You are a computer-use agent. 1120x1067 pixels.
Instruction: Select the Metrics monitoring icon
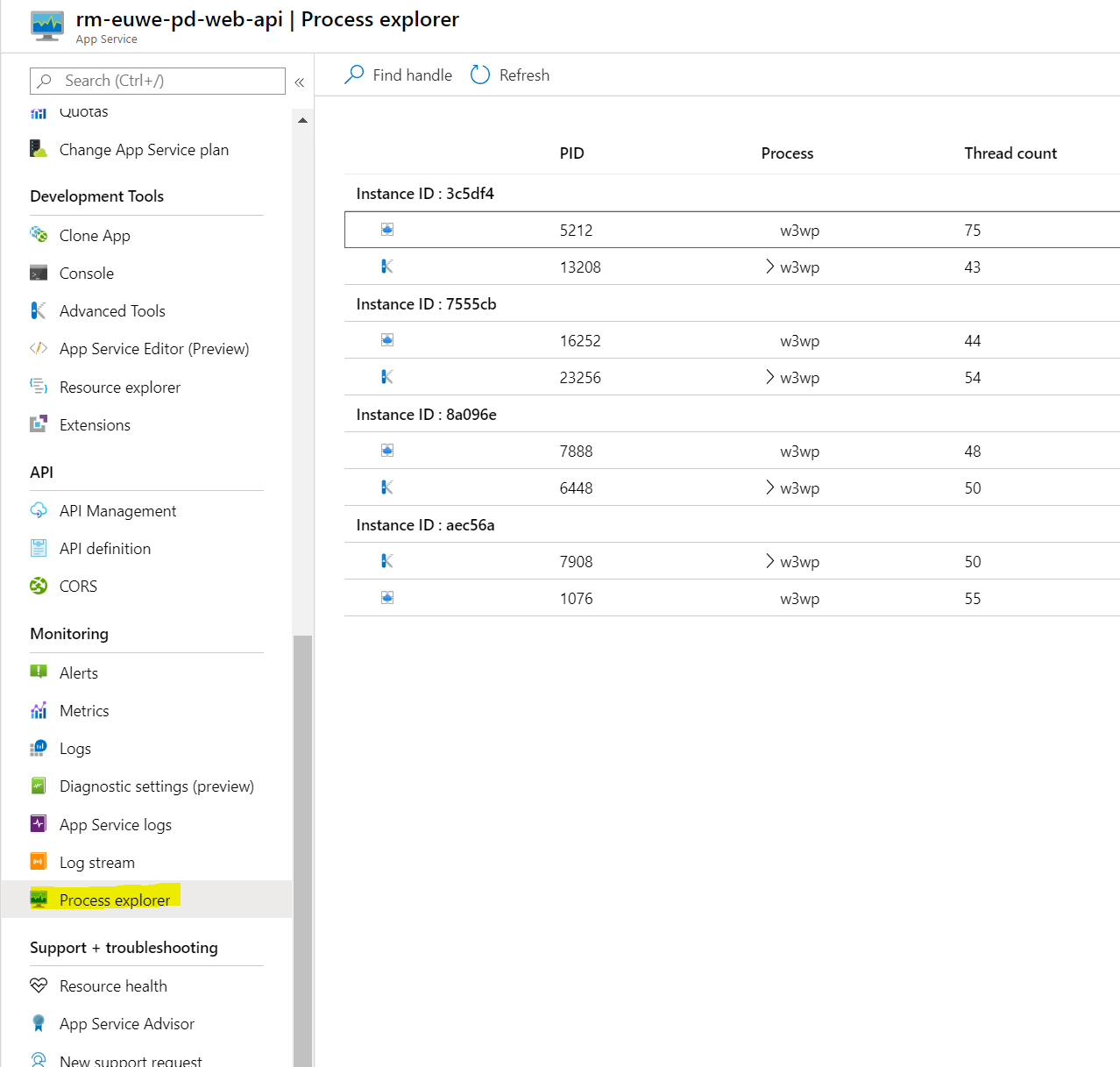(x=39, y=710)
